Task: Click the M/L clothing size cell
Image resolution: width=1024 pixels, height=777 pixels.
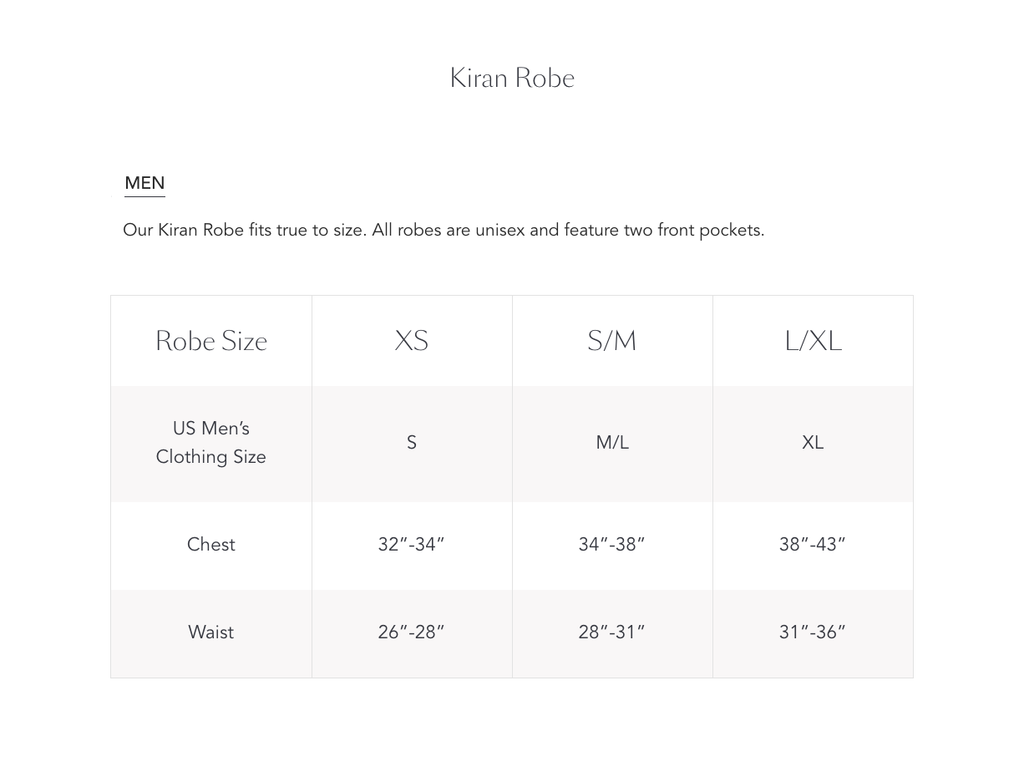Action: point(612,442)
